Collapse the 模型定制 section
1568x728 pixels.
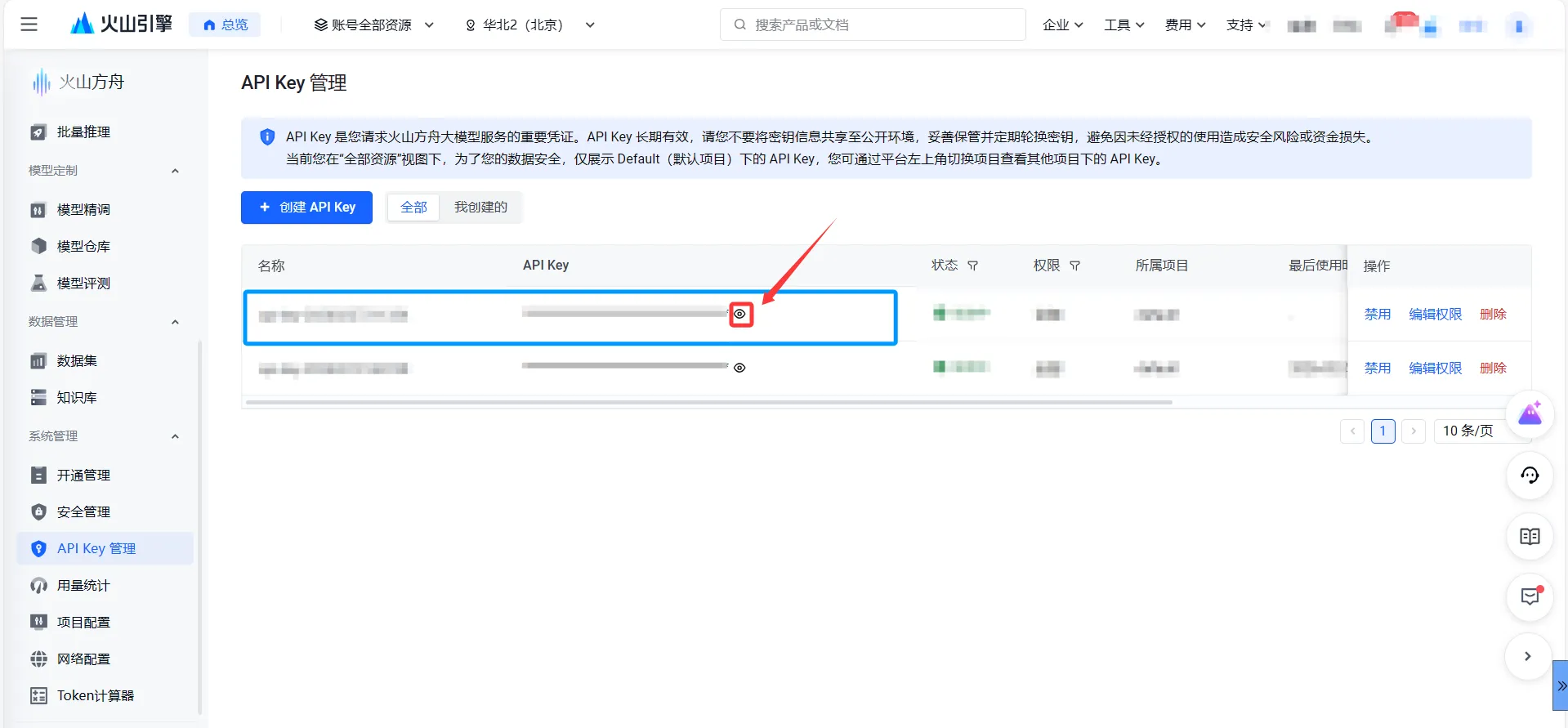175,171
